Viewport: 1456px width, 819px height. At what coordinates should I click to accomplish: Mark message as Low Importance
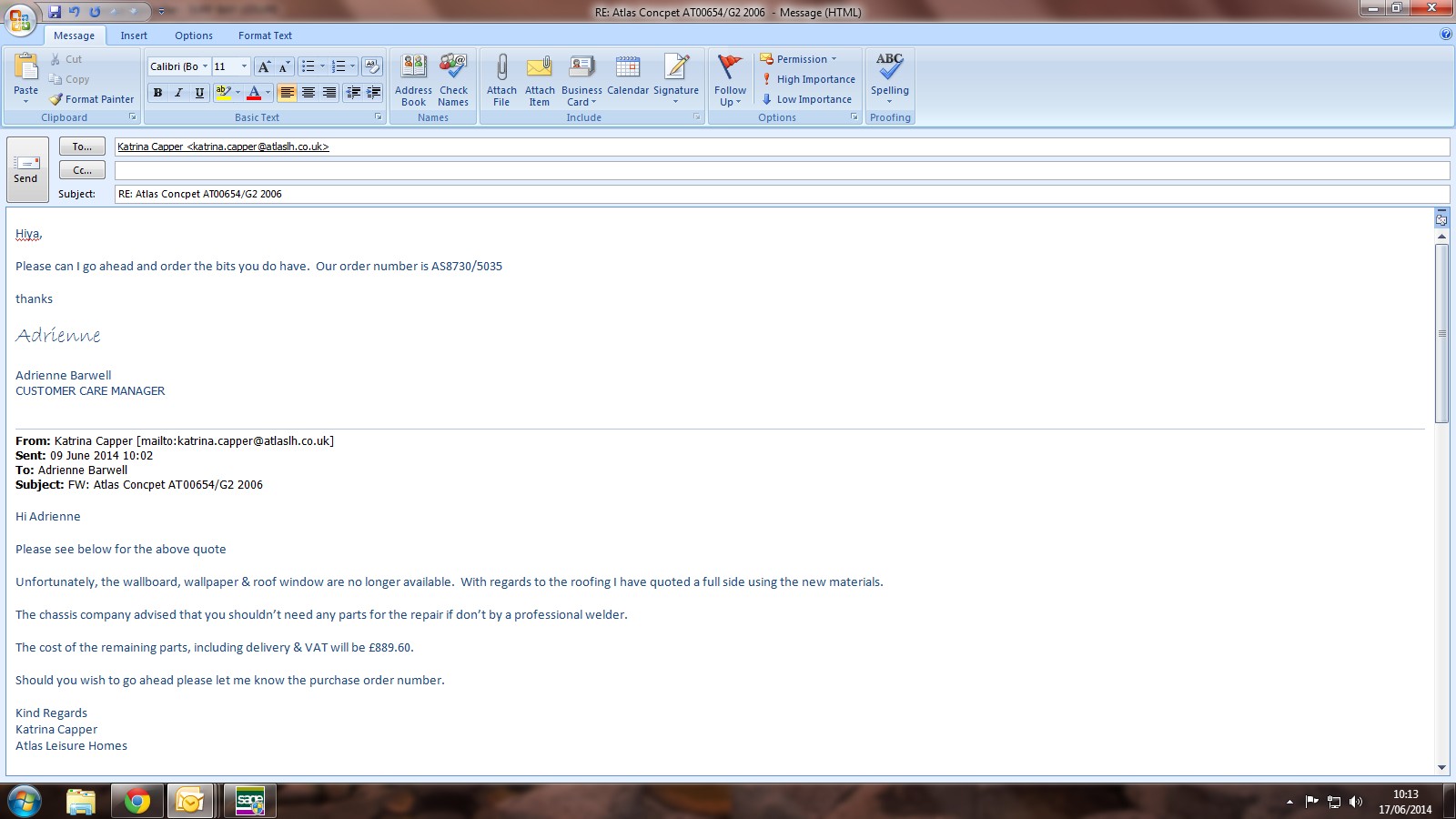click(806, 99)
